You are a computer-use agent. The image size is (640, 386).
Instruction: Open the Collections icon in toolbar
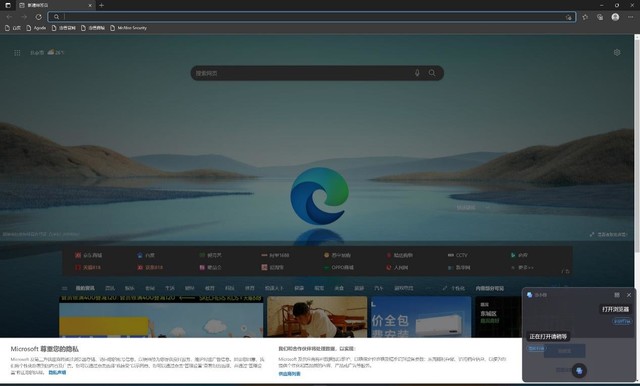(x=600, y=17)
